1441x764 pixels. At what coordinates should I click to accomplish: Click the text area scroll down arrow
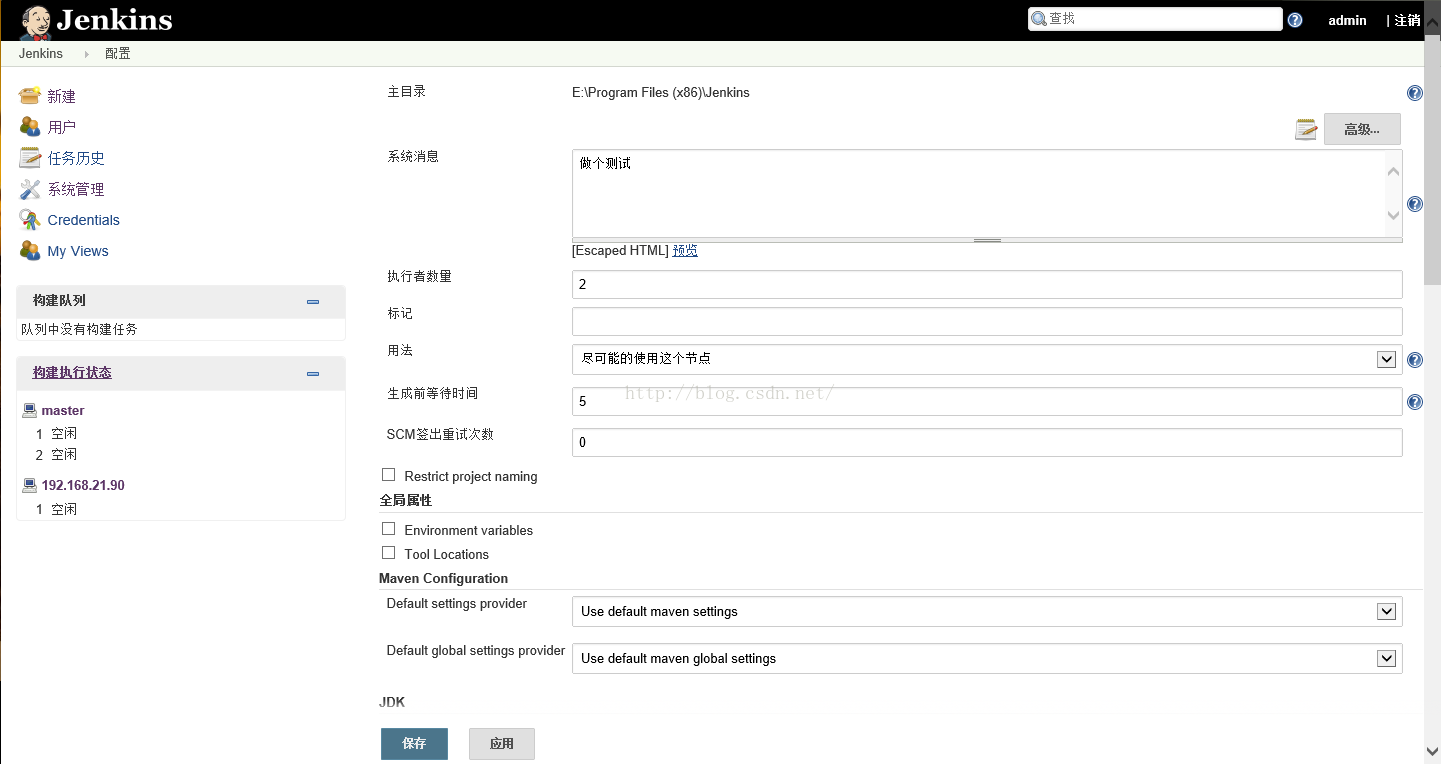1394,215
